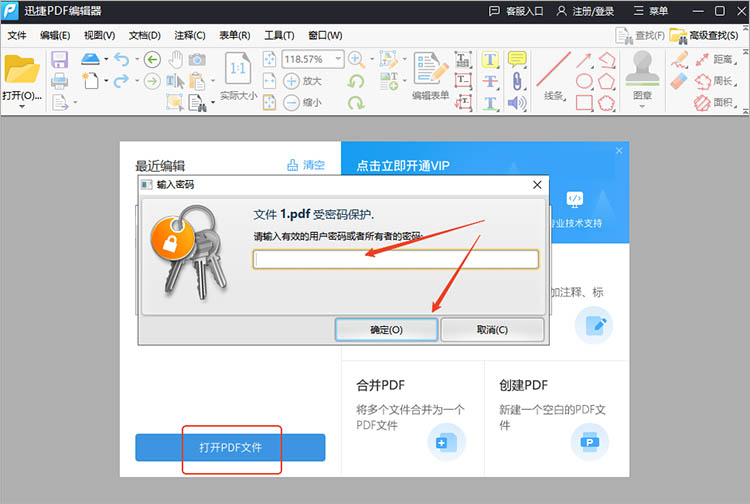Click the save floppy disk icon

click(59, 60)
